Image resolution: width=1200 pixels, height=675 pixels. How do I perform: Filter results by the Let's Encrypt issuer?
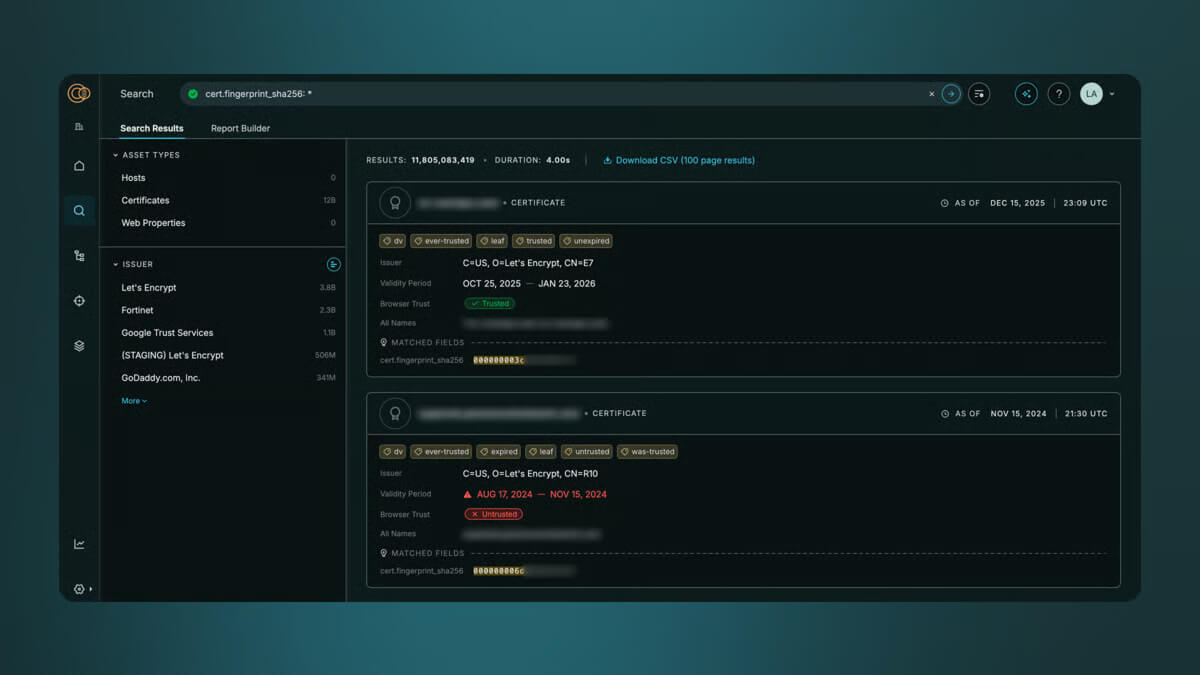click(x=146, y=287)
